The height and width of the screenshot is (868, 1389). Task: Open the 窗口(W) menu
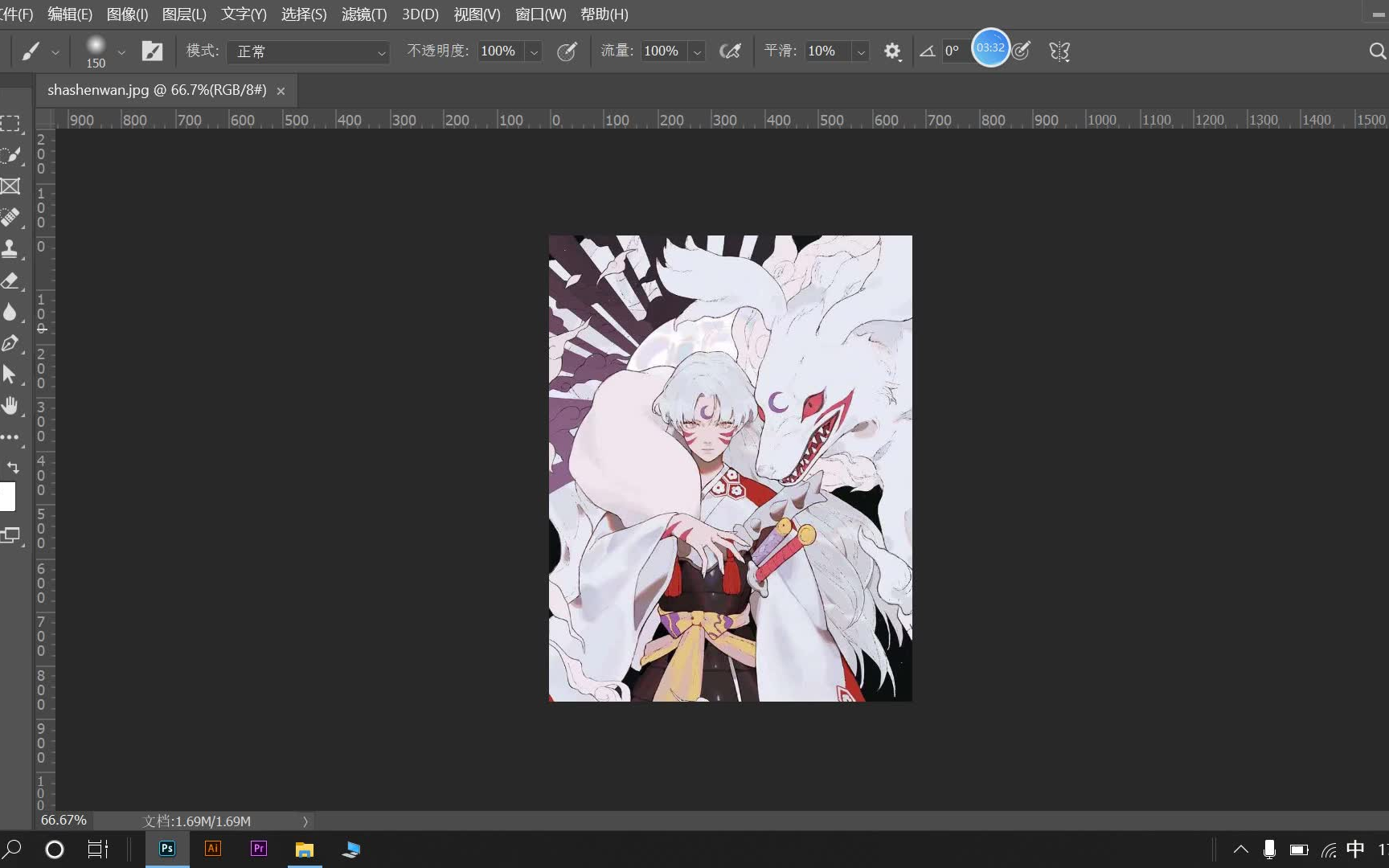[540, 14]
